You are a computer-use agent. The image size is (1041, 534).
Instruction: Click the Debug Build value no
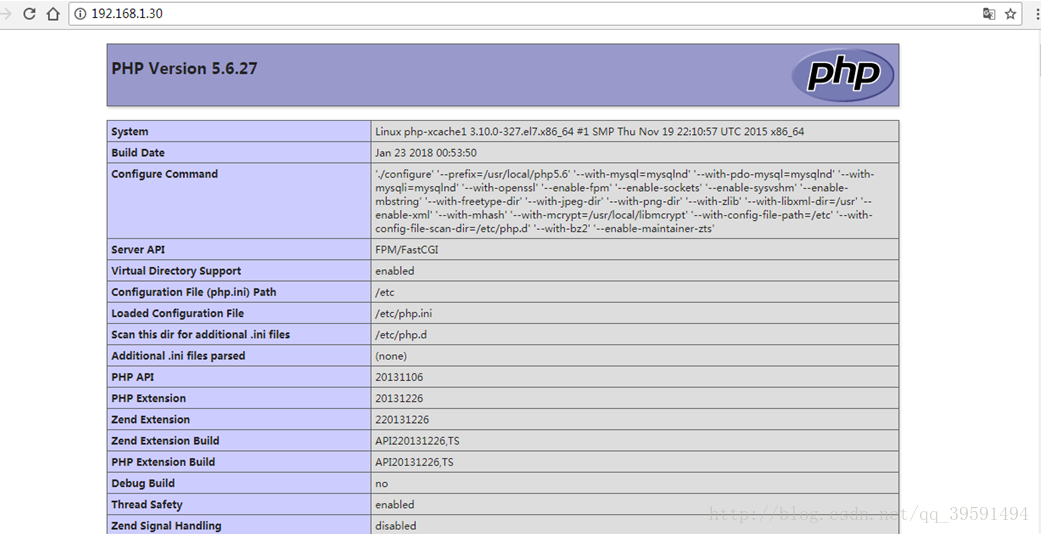click(x=382, y=483)
